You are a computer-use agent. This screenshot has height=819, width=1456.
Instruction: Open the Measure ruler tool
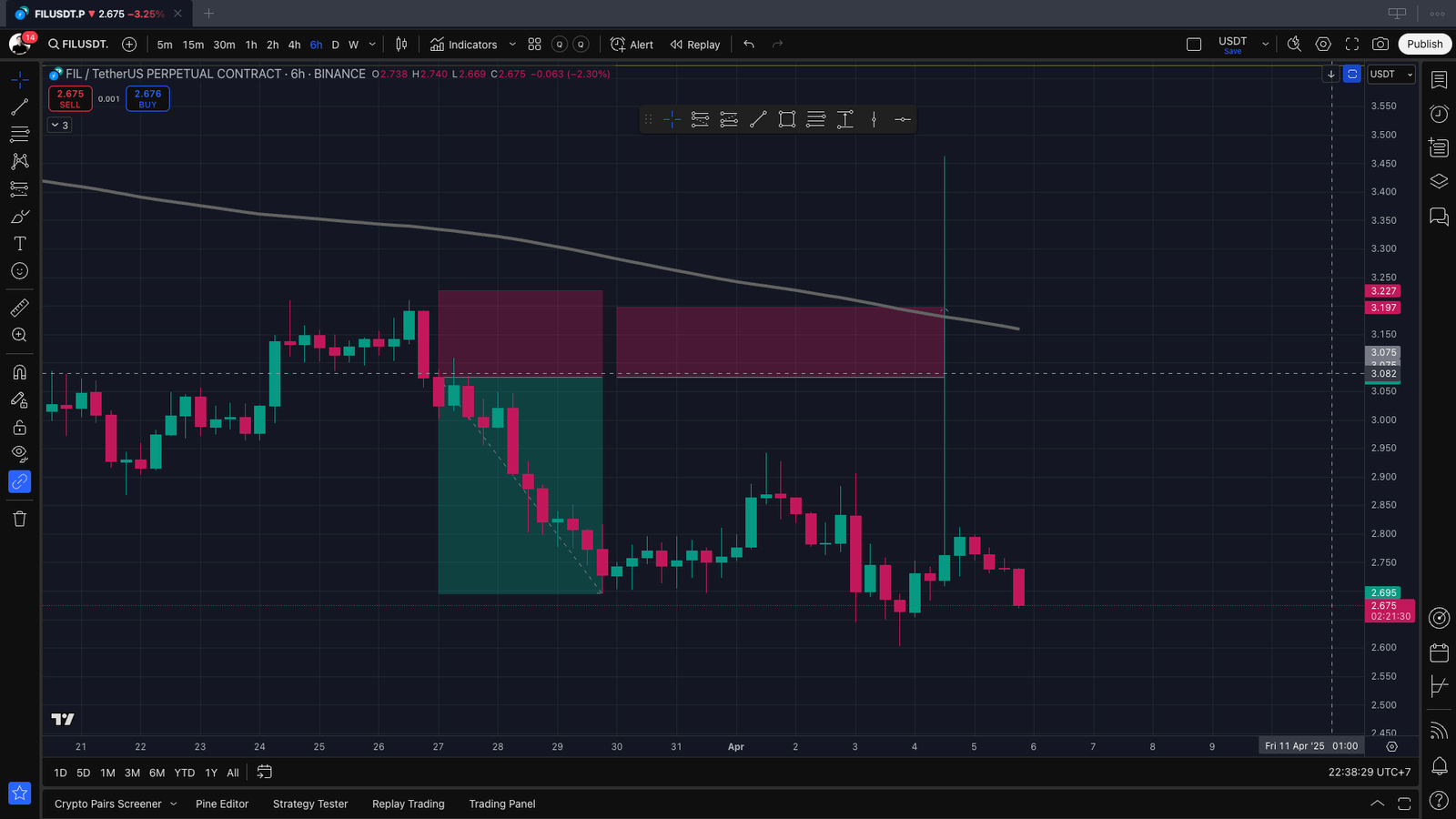(x=19, y=308)
